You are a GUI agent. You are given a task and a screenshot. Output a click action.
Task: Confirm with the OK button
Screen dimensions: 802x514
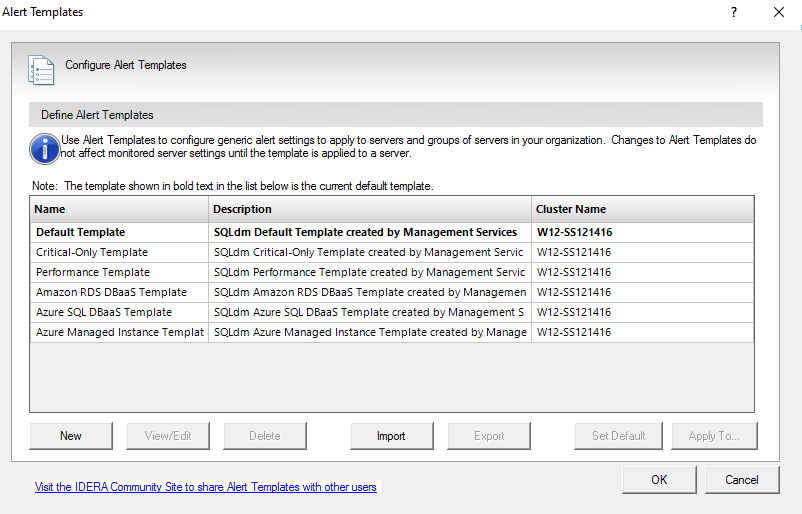pyautogui.click(x=659, y=480)
